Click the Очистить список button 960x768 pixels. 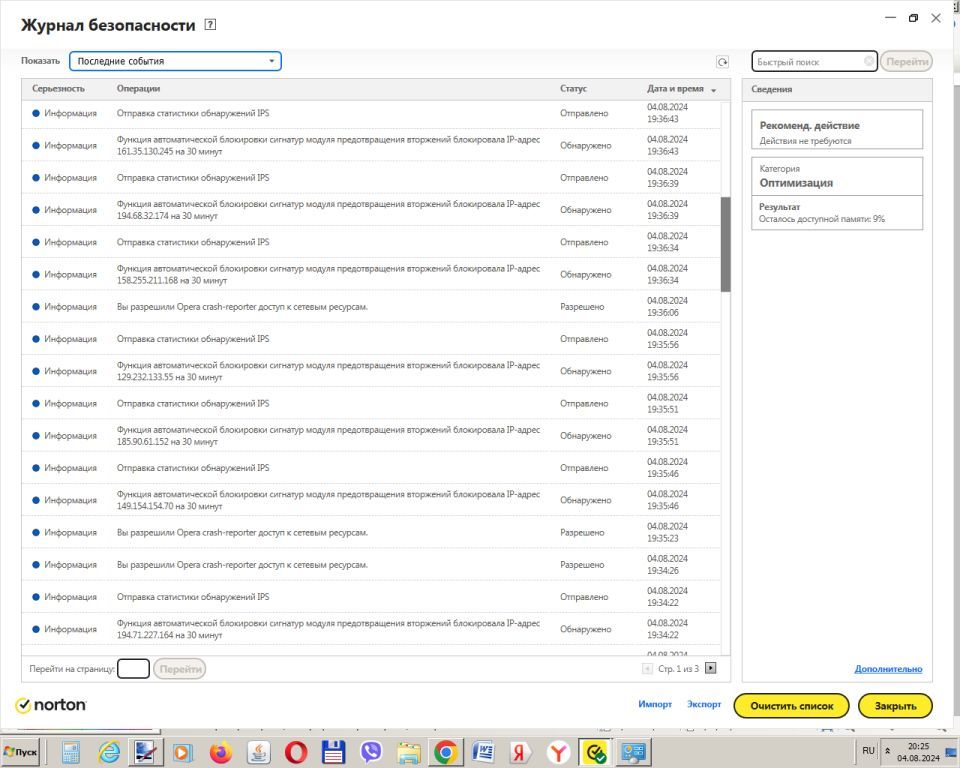pos(791,706)
